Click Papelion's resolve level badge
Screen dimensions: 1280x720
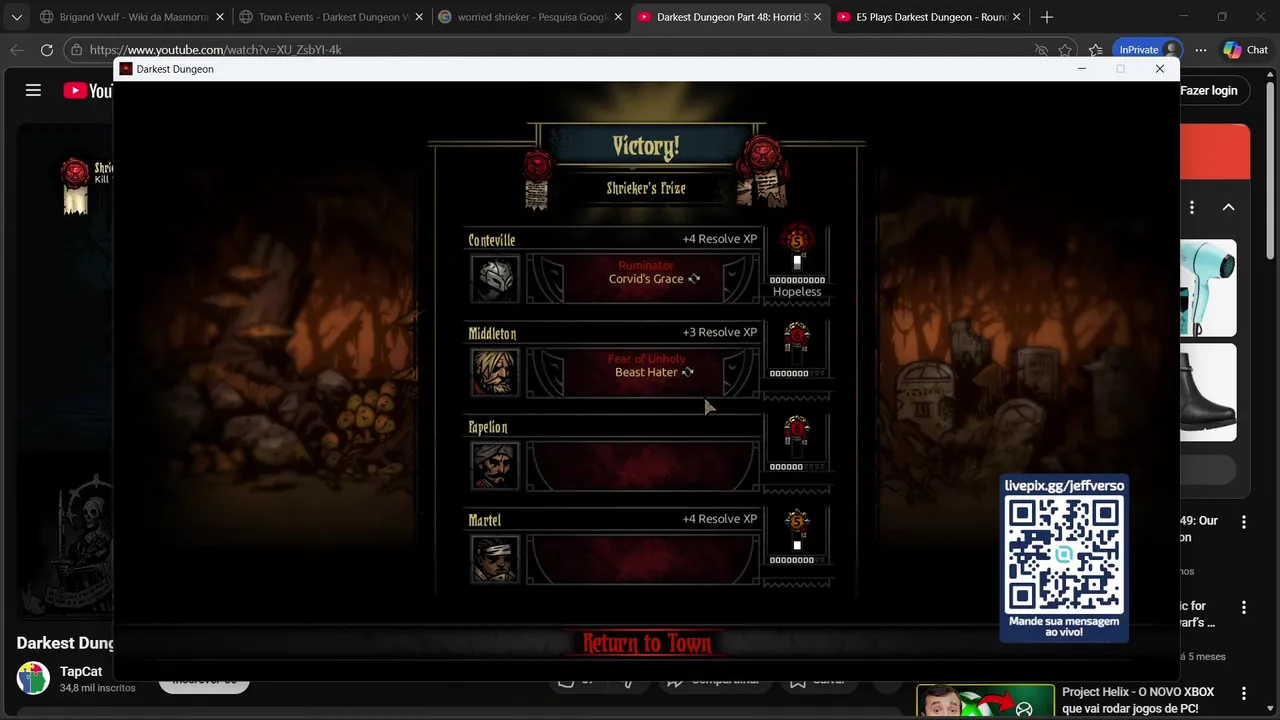pos(797,428)
